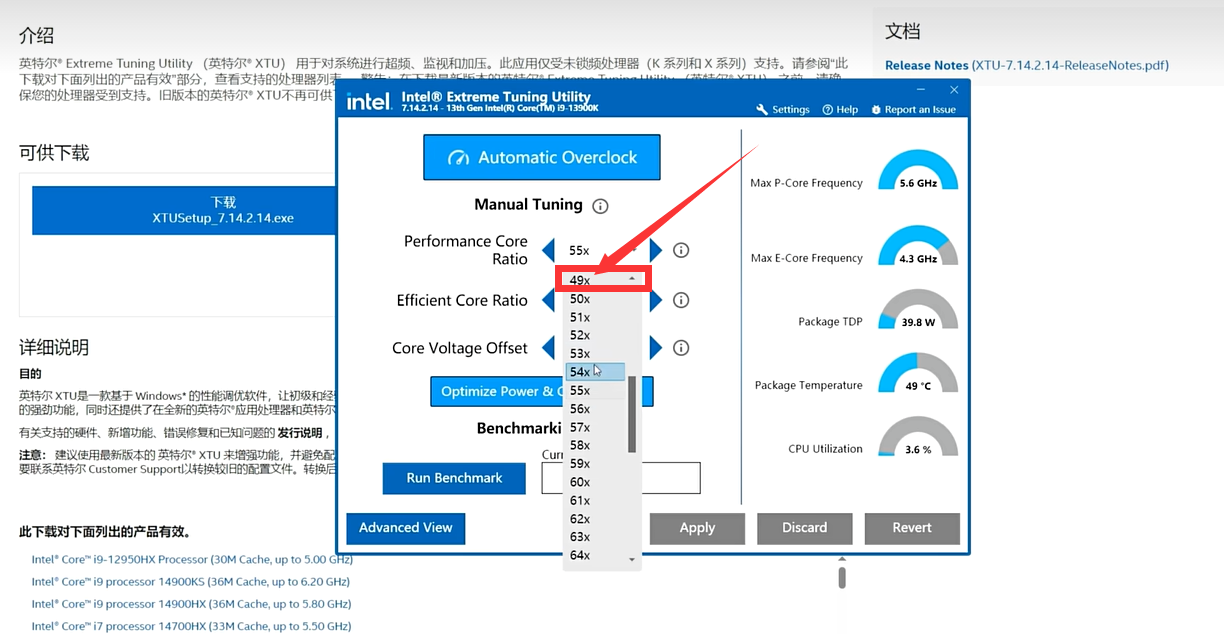Click Core Voltage Offset info icon
This screenshot has height=634, width=1224.
(x=681, y=348)
